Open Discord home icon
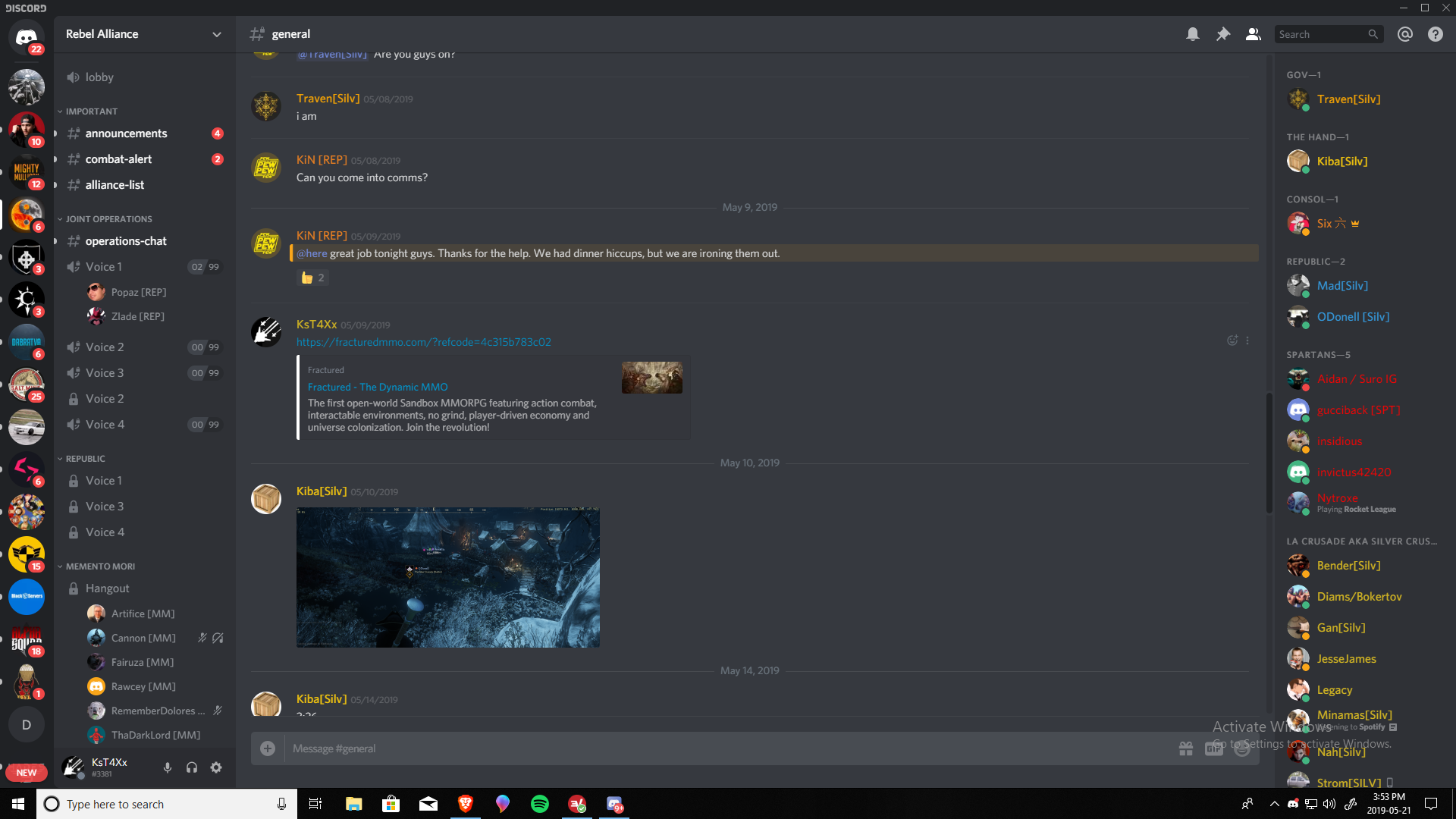This screenshot has height=819, width=1456. tap(27, 37)
